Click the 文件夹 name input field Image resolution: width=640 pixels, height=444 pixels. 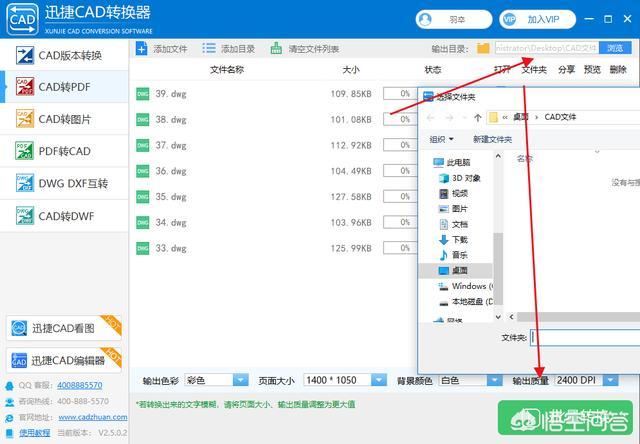[x=585, y=337]
